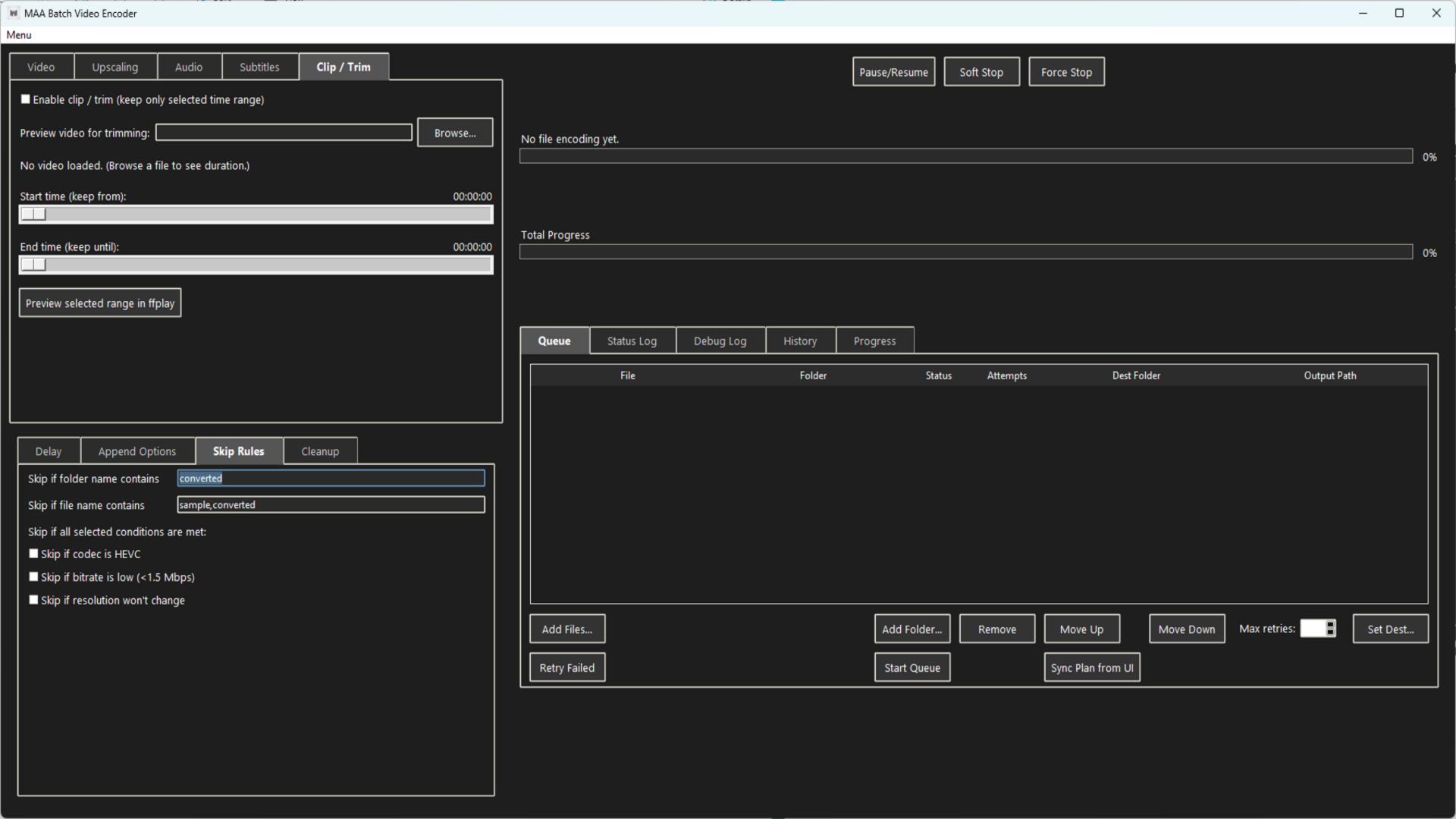Screen dimensions: 1456x819
Task: Open the Upscaling tab
Action: pyautogui.click(x=115, y=67)
